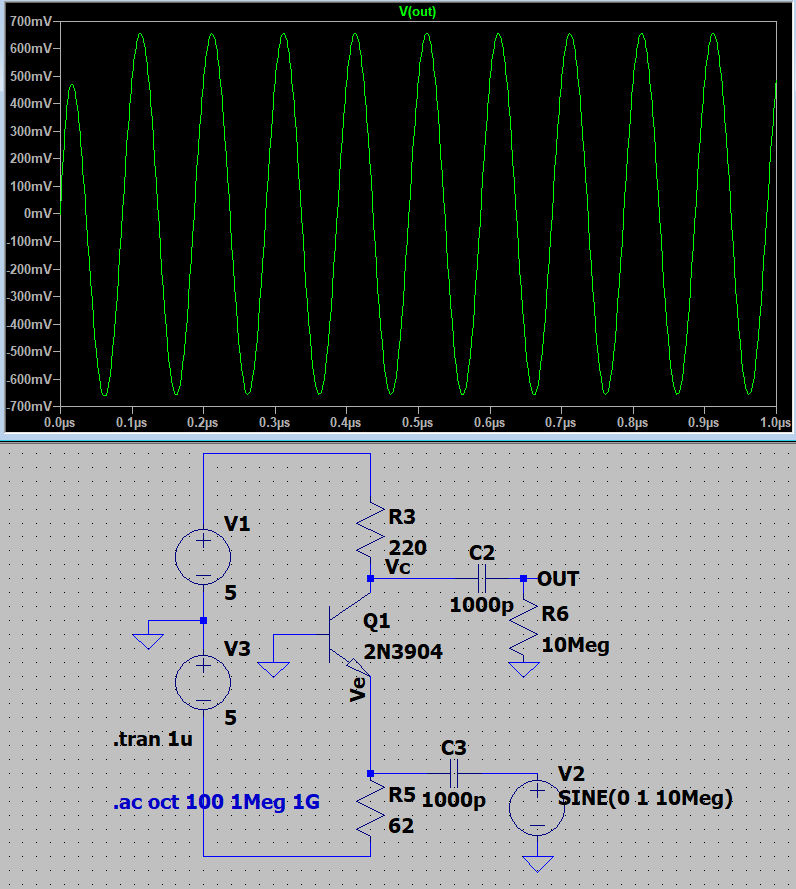Screen dimensions: 796x889
Task: Click the R3 resistor symbol
Action: (x=370, y=530)
